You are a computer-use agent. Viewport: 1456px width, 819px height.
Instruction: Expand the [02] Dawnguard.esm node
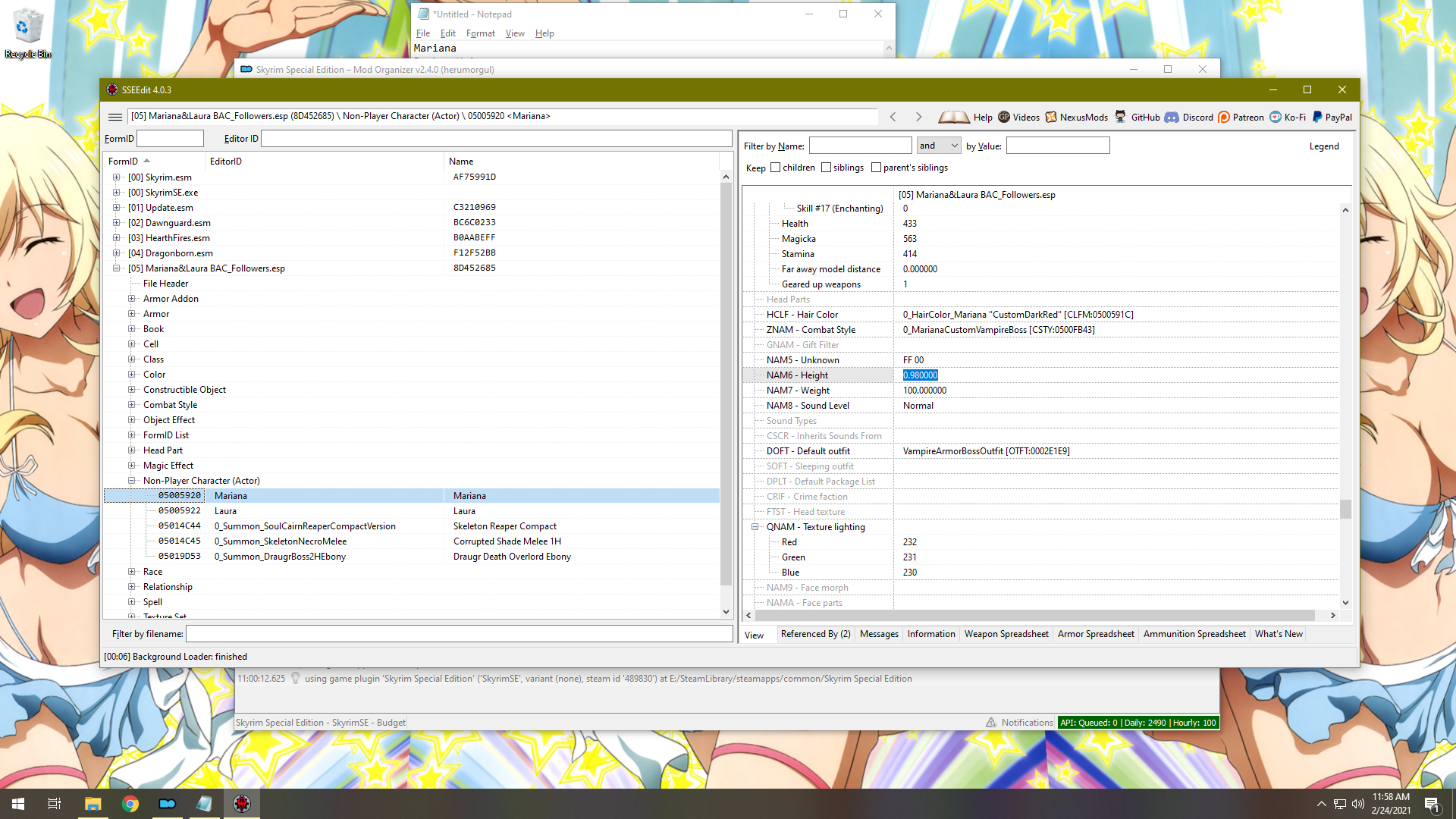pyautogui.click(x=116, y=223)
